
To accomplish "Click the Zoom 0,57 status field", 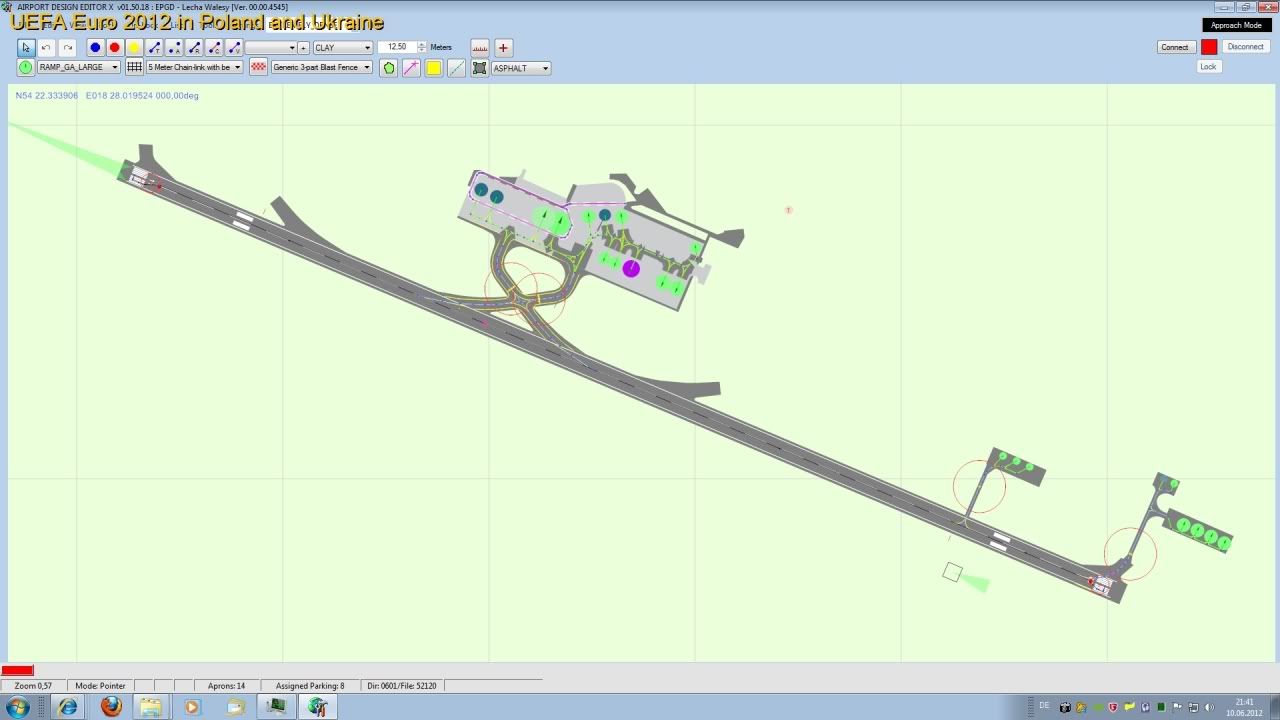I will click(x=33, y=686).
